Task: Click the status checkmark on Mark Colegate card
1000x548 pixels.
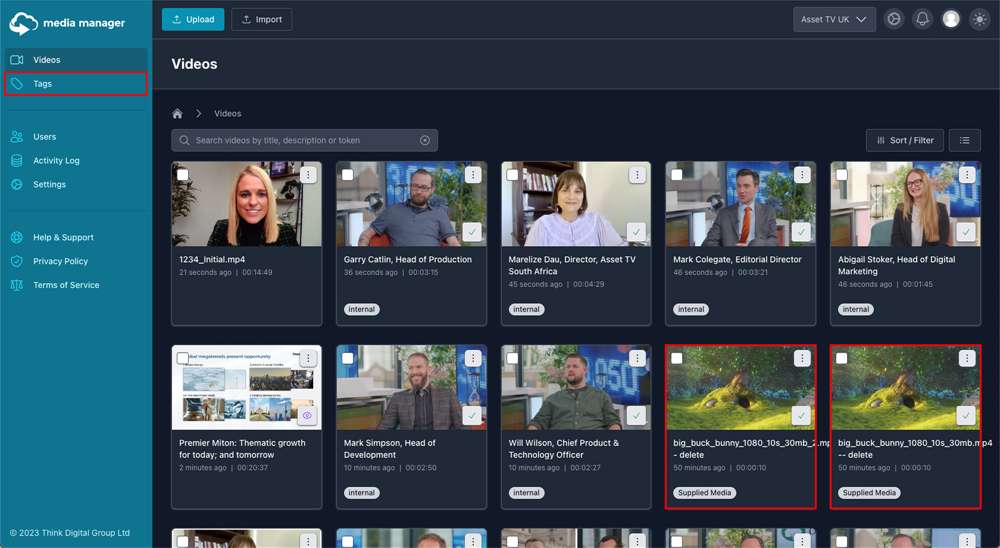Action: [x=801, y=232]
